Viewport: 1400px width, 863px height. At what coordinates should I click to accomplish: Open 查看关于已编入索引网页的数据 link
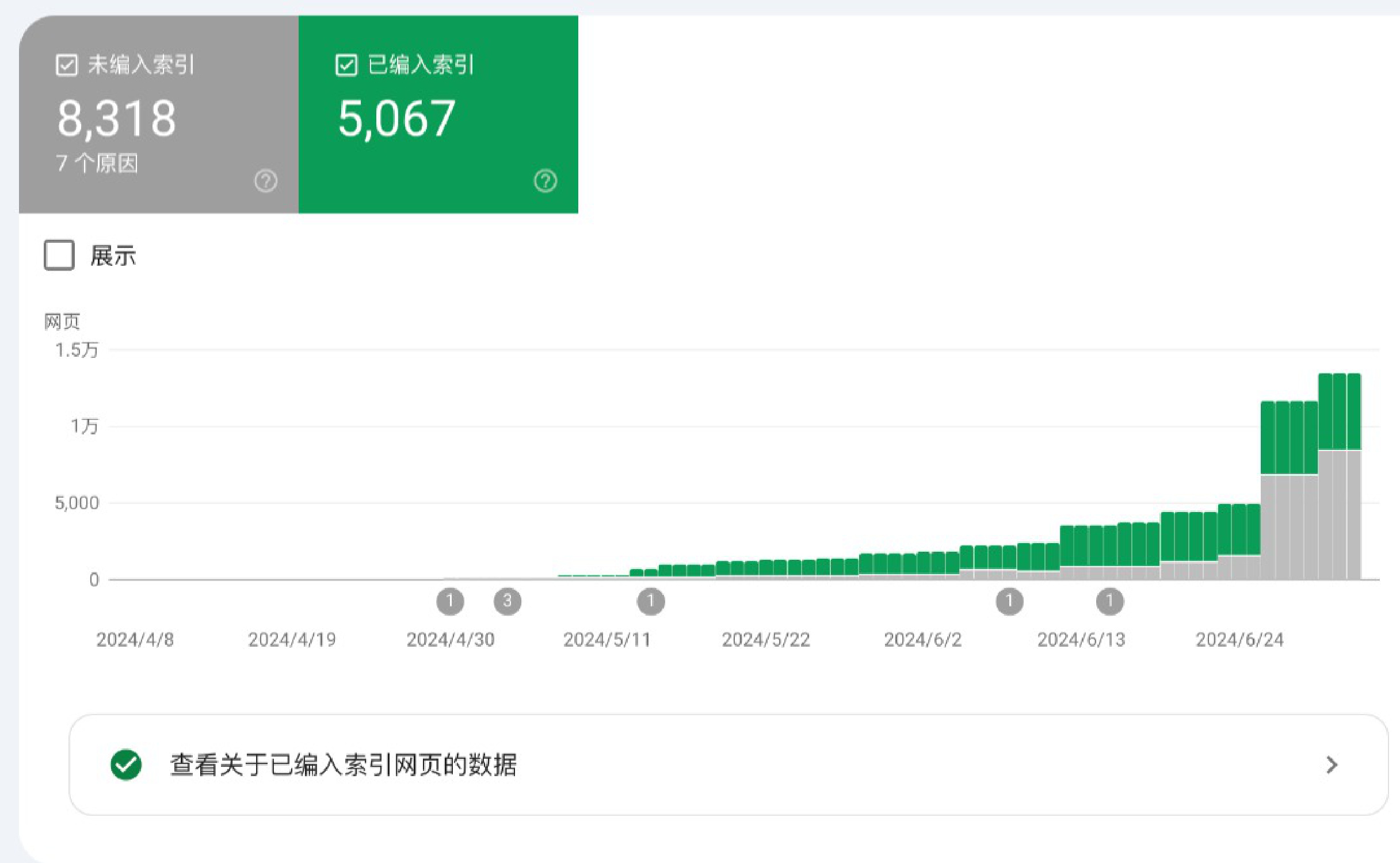pos(343,765)
